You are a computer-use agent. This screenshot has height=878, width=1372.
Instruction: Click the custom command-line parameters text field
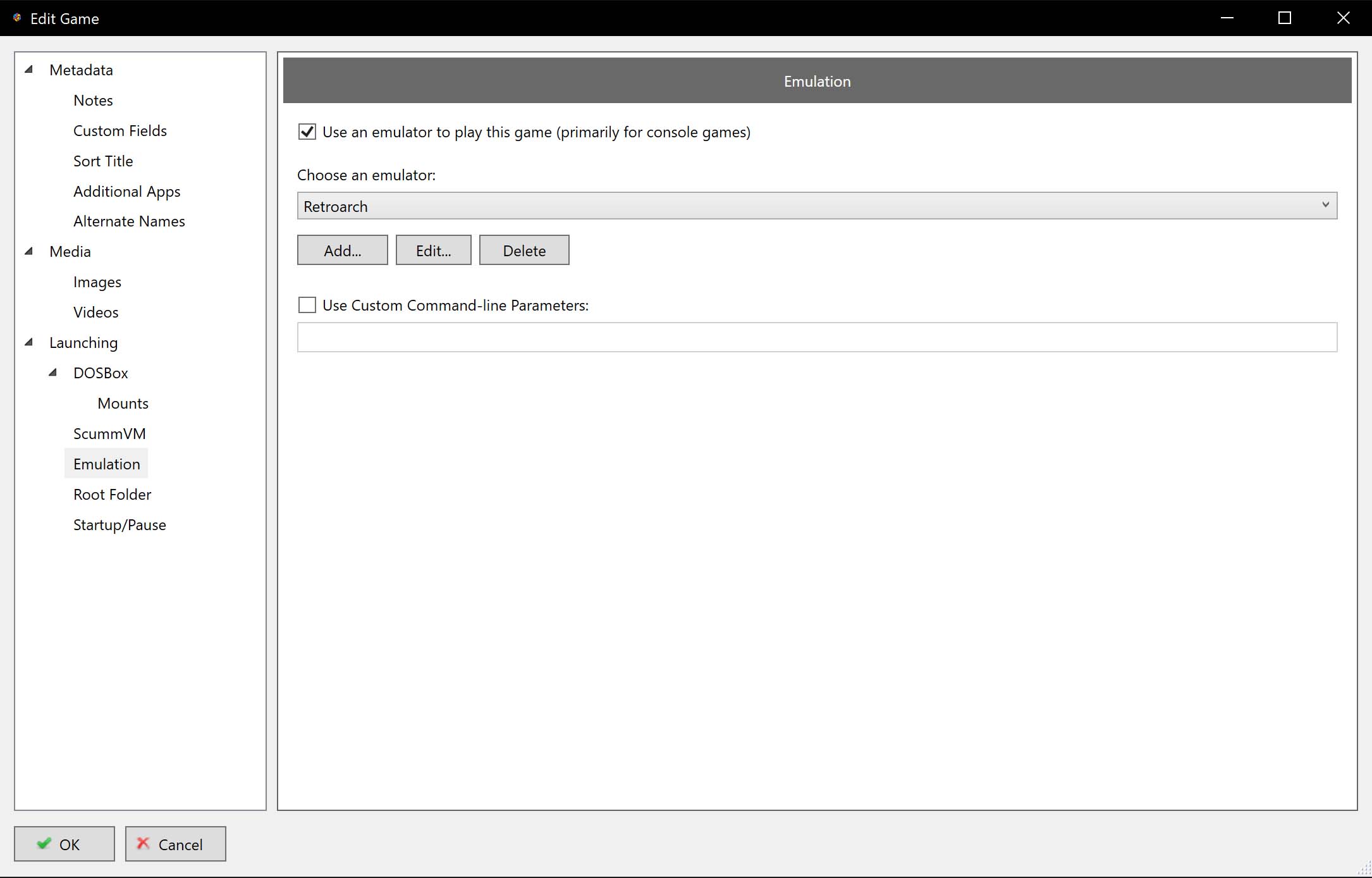tap(817, 337)
